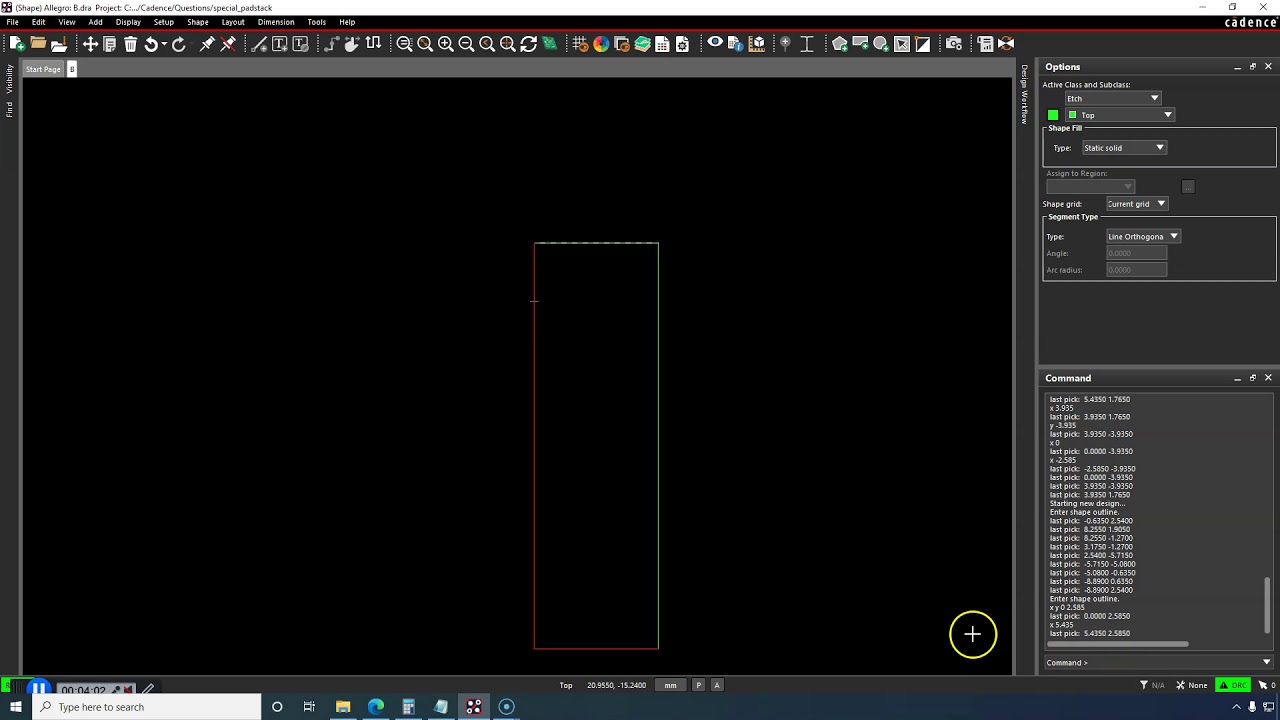Zoom out with the magnifier minus

tap(466, 44)
